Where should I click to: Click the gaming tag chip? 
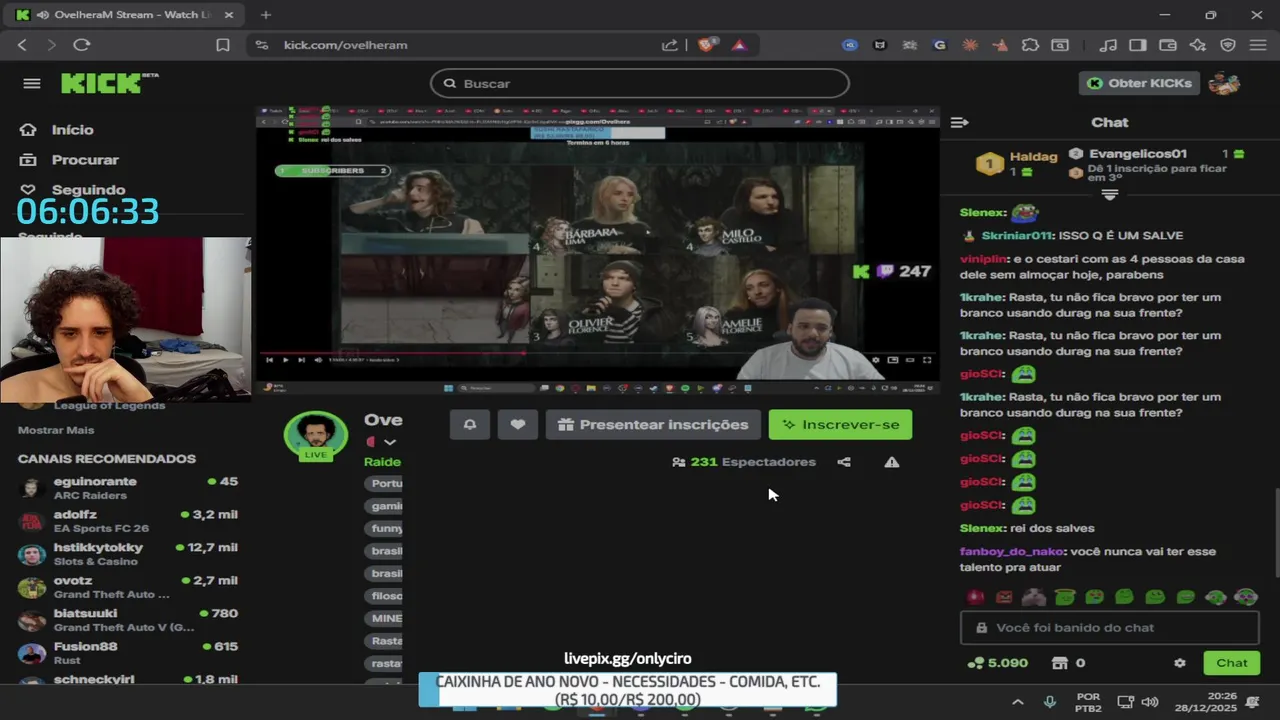[384, 506]
